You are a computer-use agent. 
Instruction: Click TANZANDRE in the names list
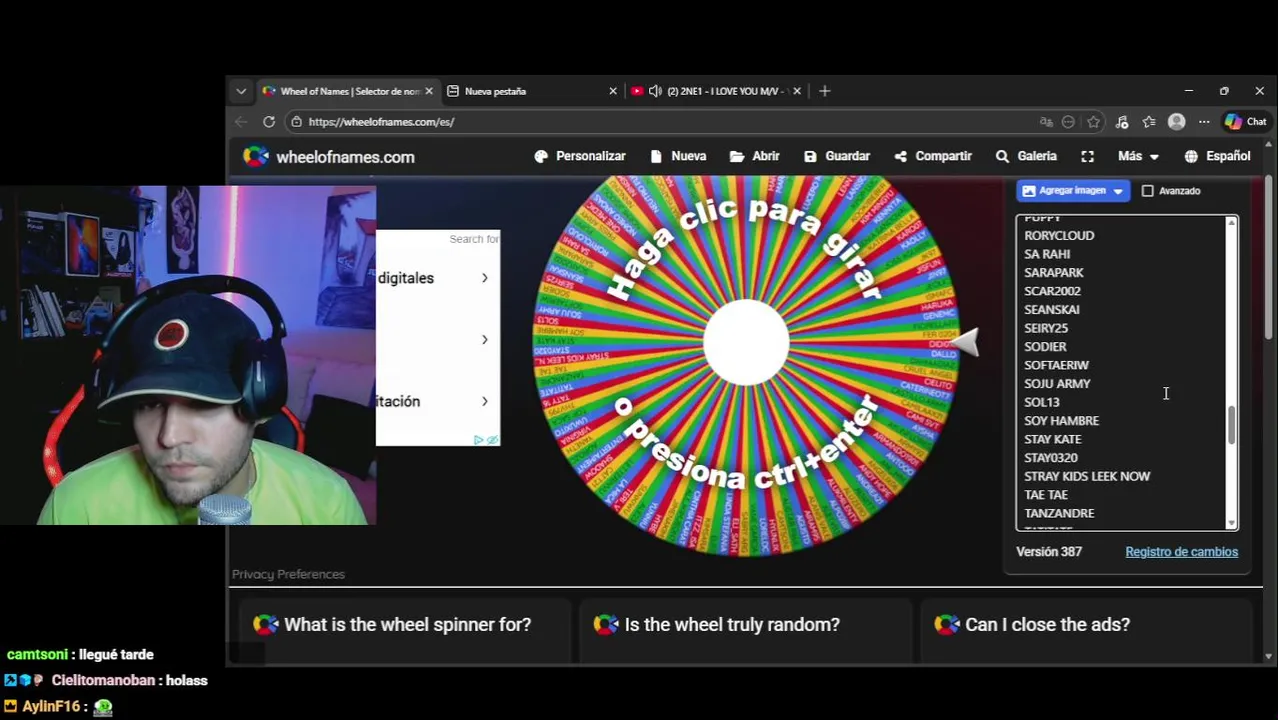click(1059, 513)
